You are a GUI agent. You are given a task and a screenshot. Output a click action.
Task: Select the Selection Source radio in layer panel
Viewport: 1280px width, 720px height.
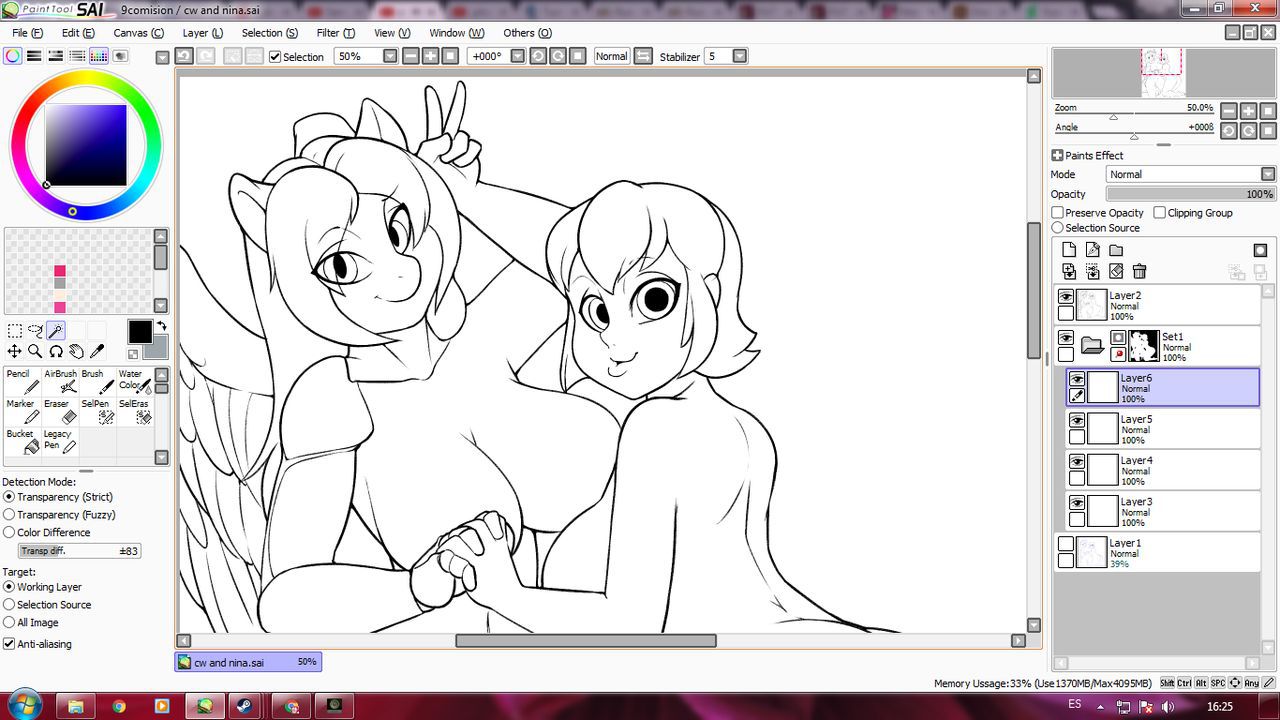pos(1057,228)
